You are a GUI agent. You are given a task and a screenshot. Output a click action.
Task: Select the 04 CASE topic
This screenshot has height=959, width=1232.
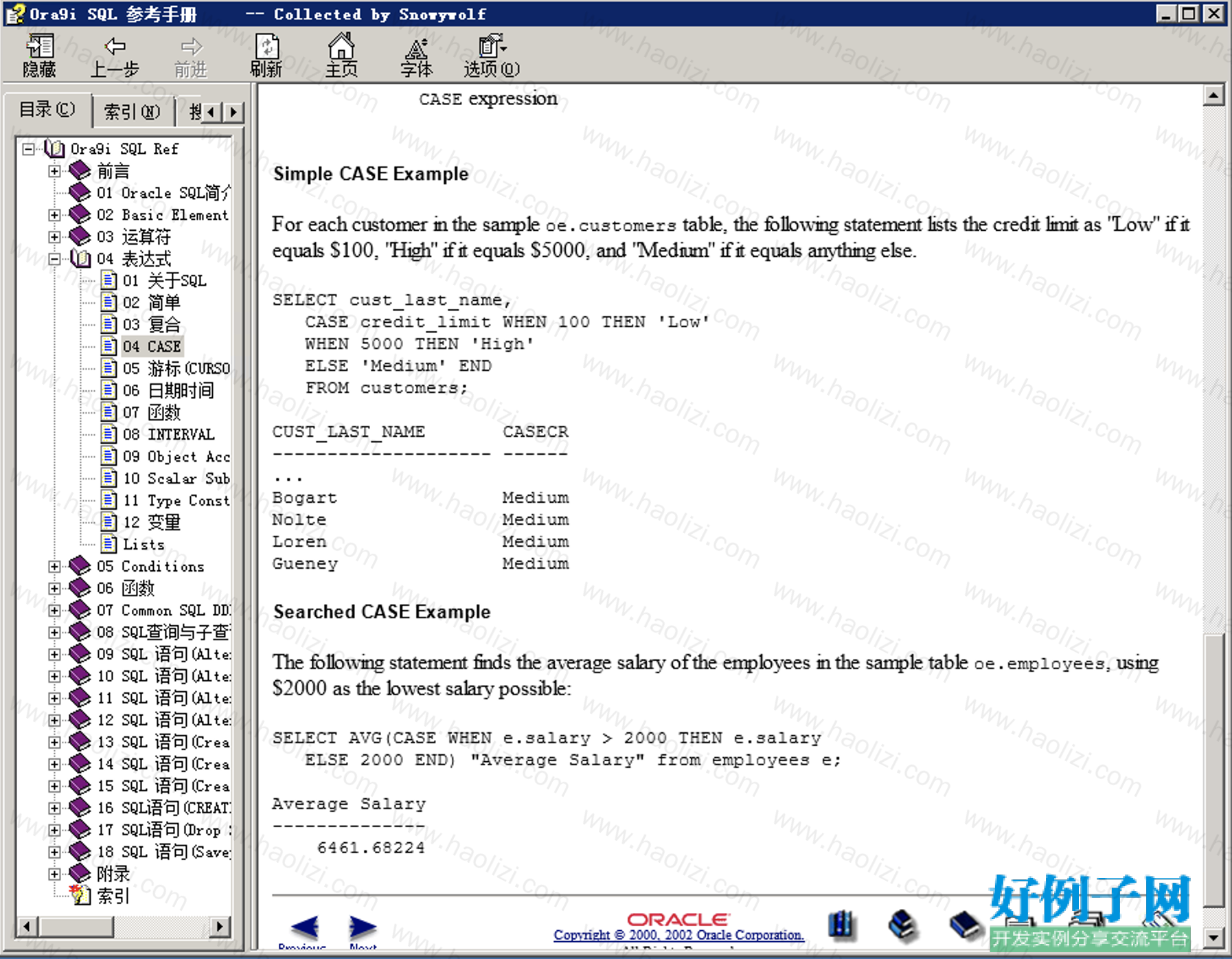[152, 347]
